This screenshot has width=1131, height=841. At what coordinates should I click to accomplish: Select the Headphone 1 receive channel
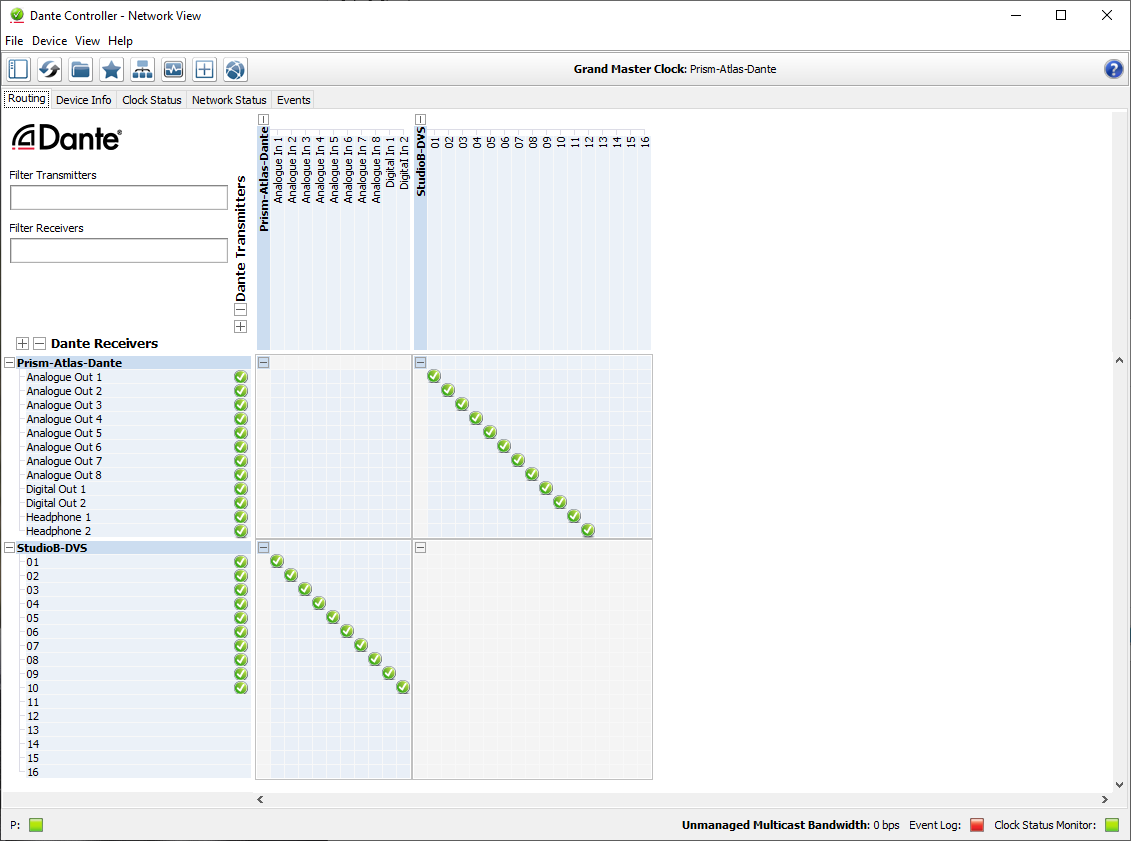(58, 517)
